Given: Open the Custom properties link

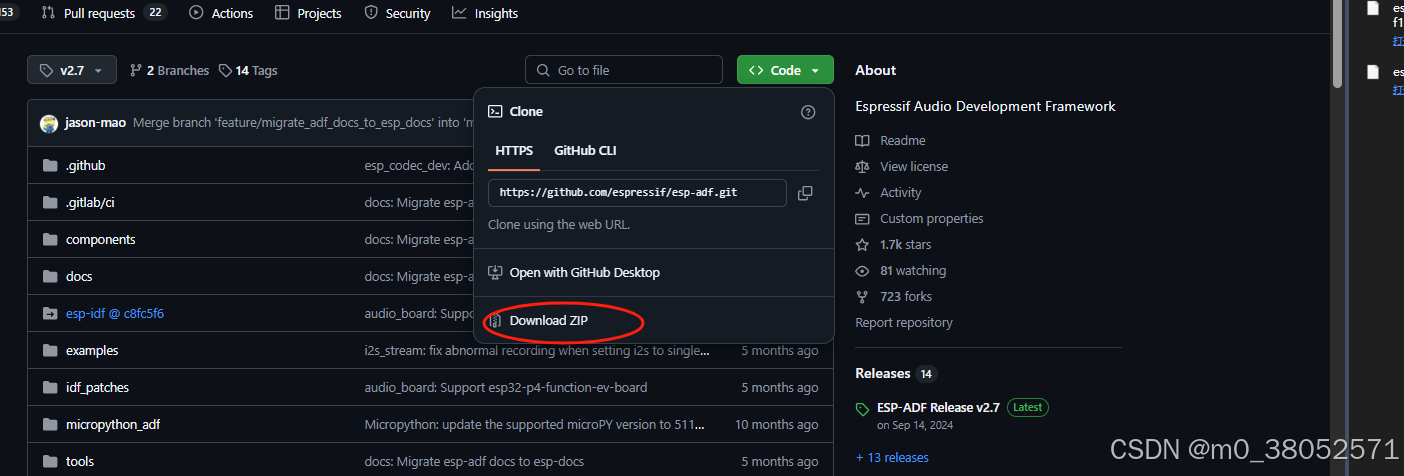Looking at the screenshot, I should 931,219.
